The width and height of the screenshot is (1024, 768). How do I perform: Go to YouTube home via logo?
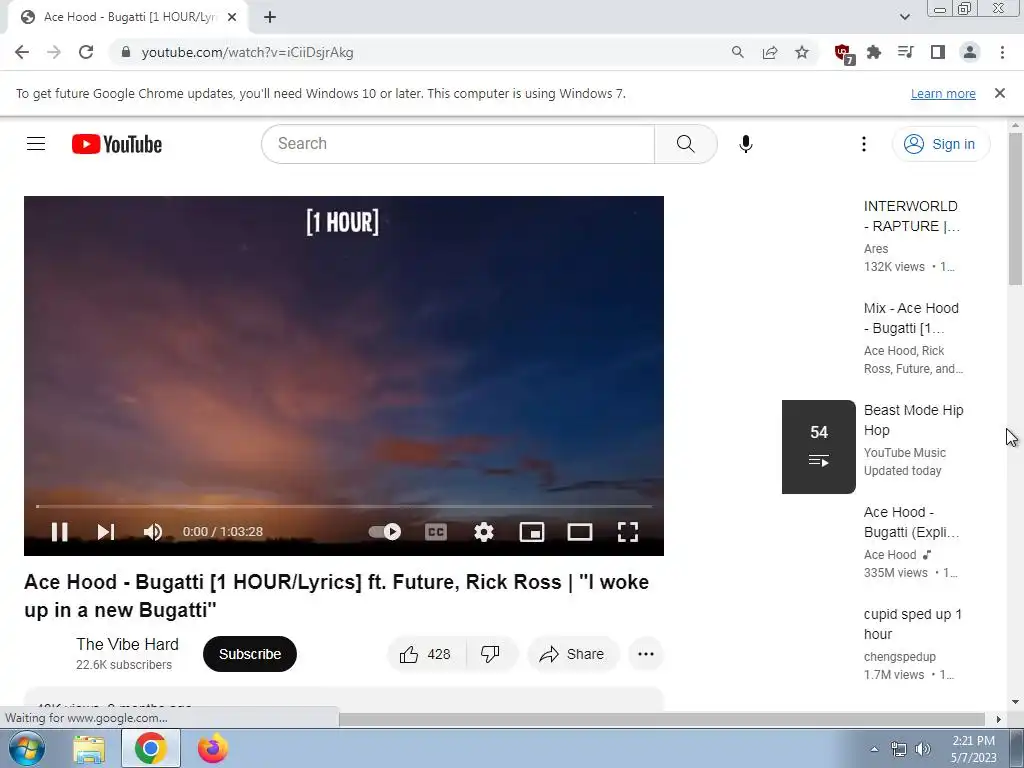(117, 144)
